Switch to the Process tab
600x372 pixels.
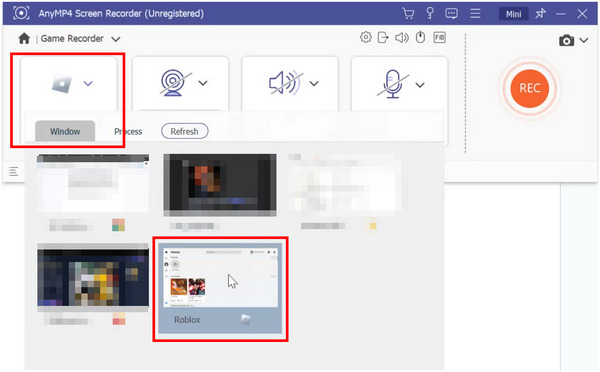[128, 132]
